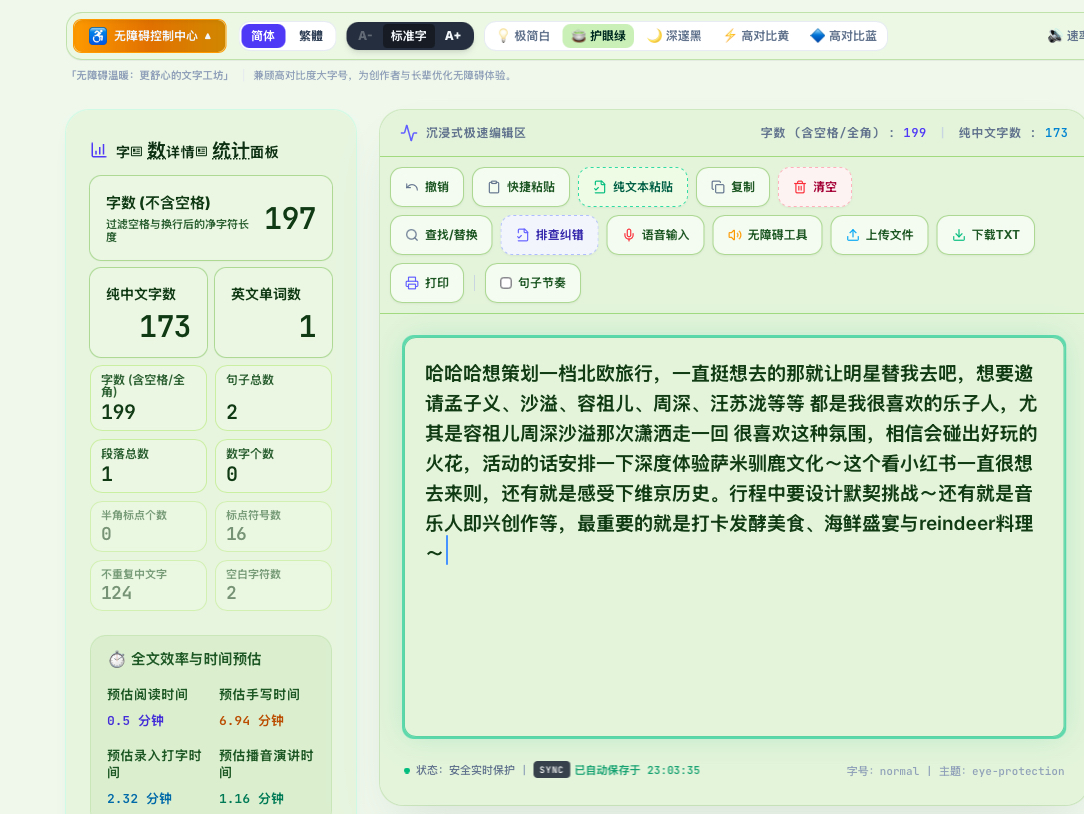Screen dimensions: 1084x814
Task: Click the stopwatch icon beside 全文效率与时间预估
Action: [117, 659]
